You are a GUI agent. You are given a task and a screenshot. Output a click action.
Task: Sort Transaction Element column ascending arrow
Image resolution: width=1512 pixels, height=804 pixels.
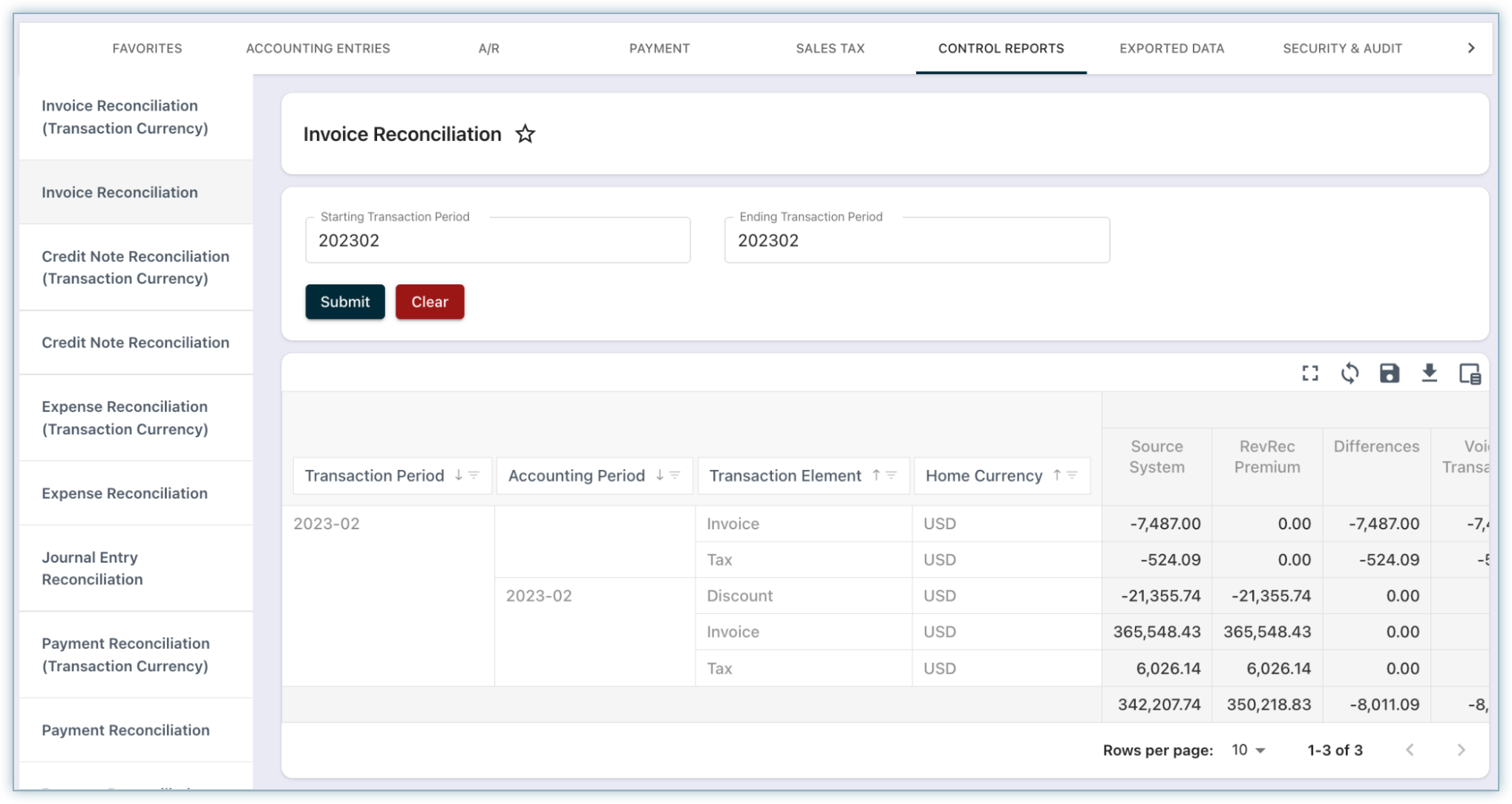876,475
